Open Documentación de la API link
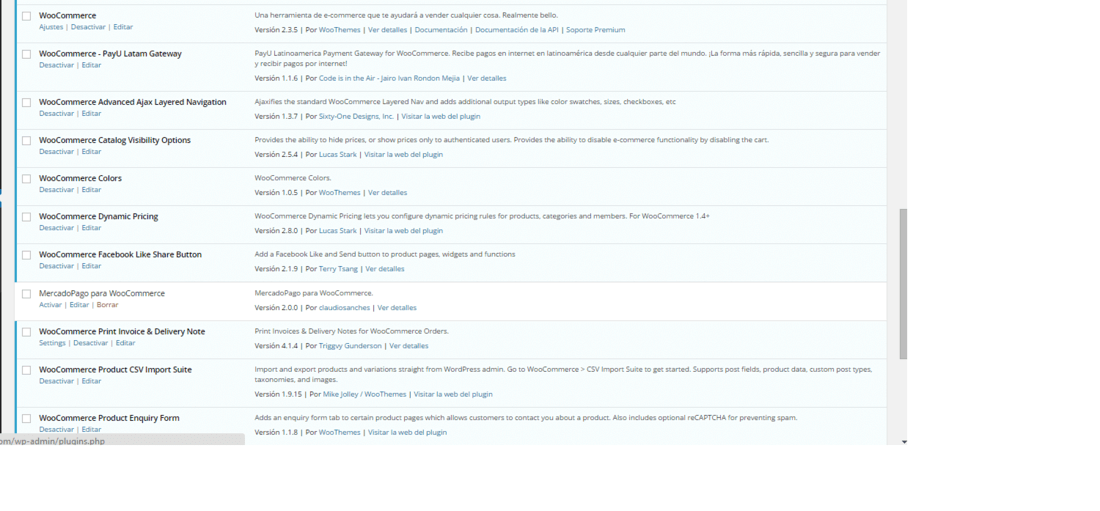1100x511 pixels. (516, 30)
